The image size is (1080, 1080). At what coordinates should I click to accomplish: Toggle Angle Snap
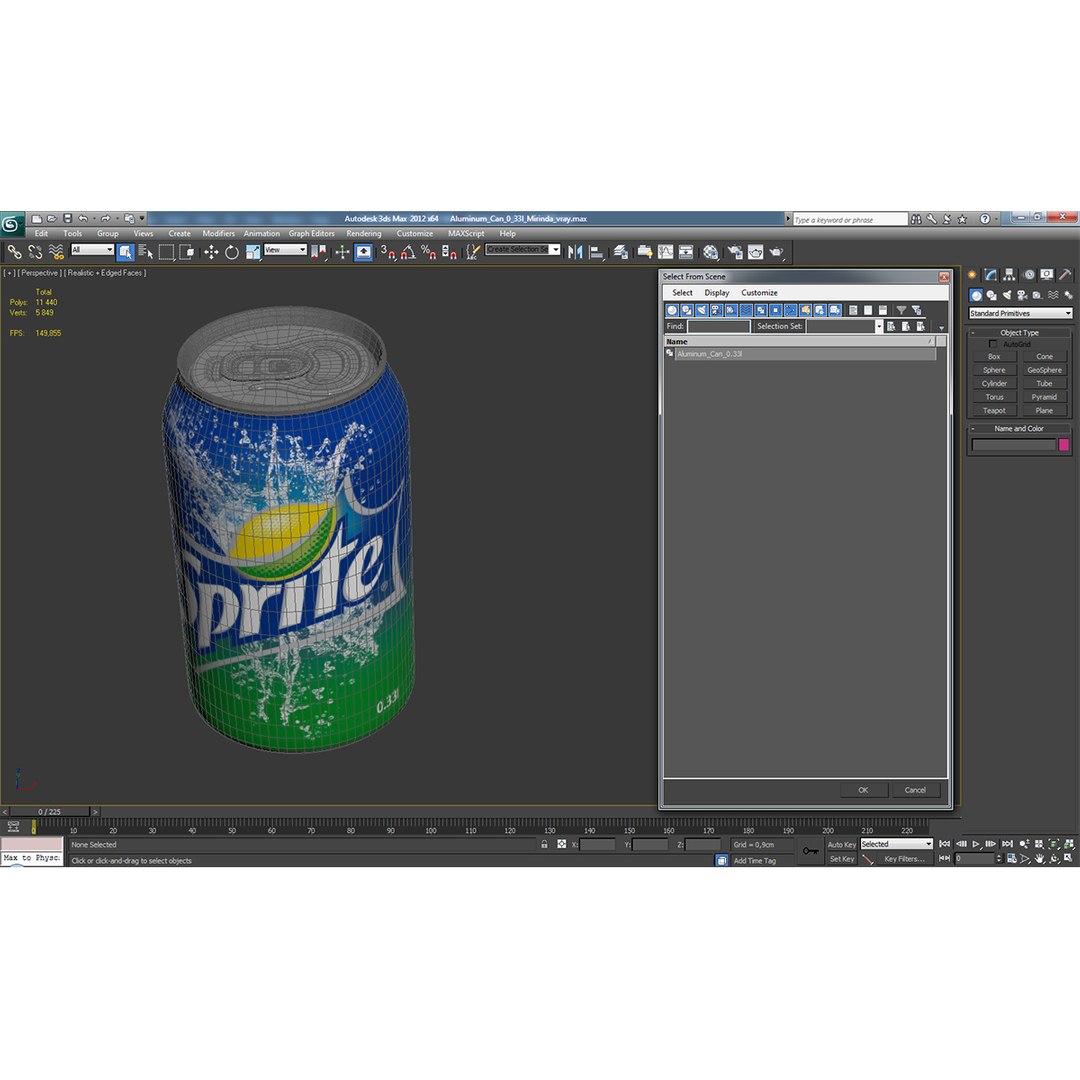pyautogui.click(x=408, y=252)
